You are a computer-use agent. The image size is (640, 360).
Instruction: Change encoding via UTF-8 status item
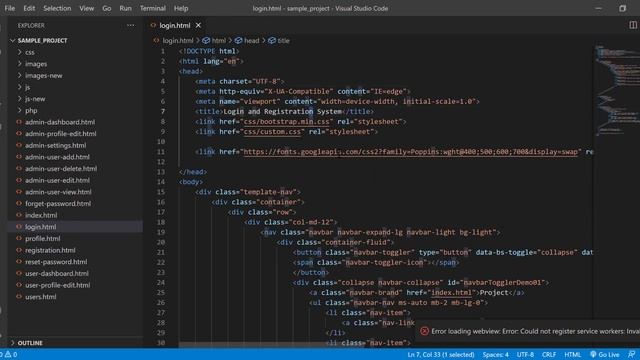coord(525,354)
